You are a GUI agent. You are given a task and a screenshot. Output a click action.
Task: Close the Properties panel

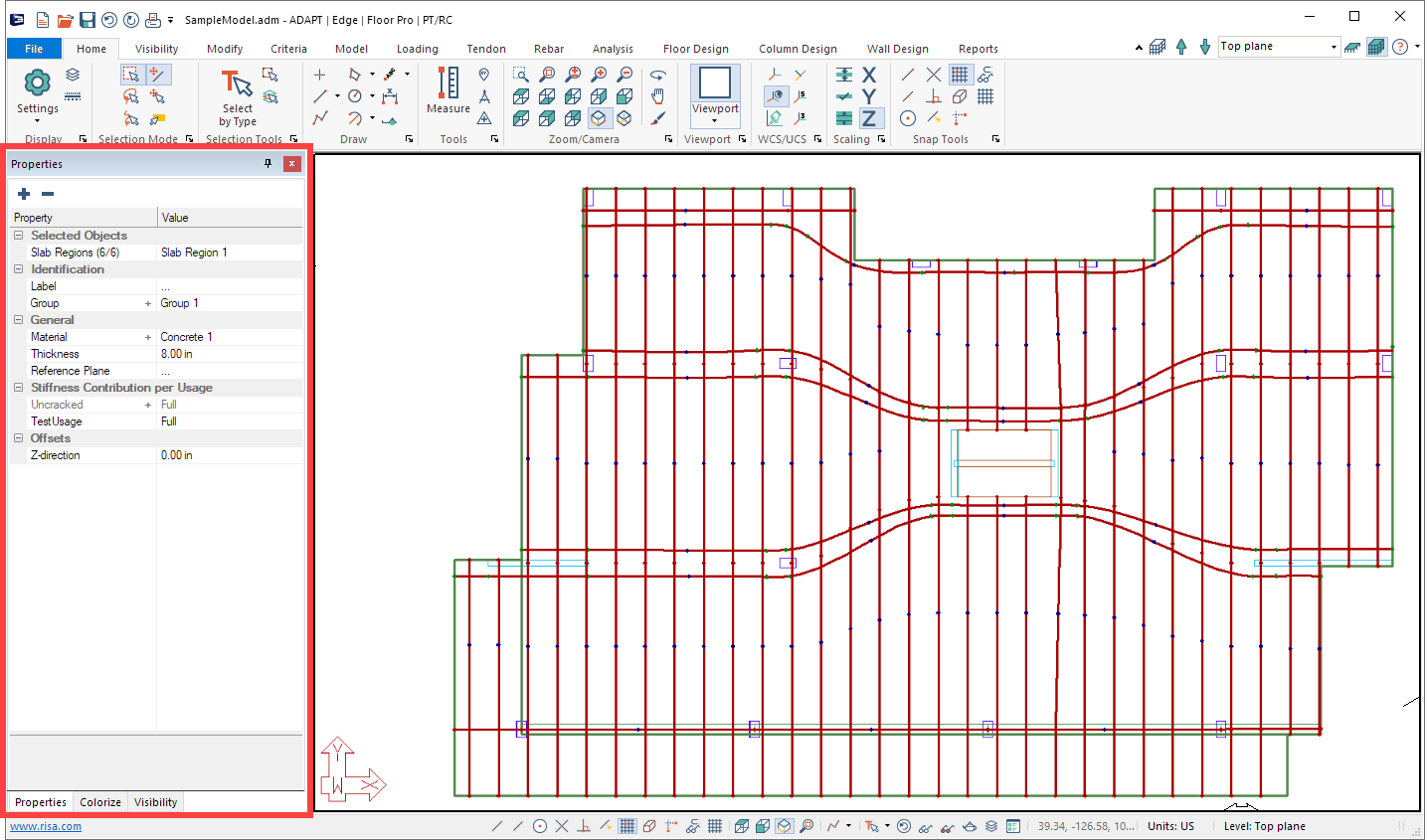point(291,164)
